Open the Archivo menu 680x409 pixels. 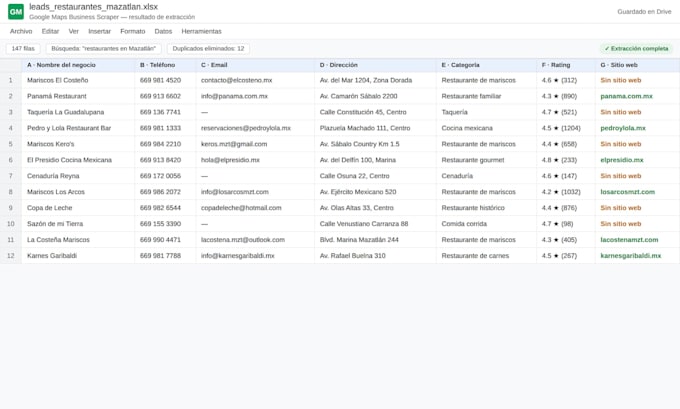click(21, 31)
